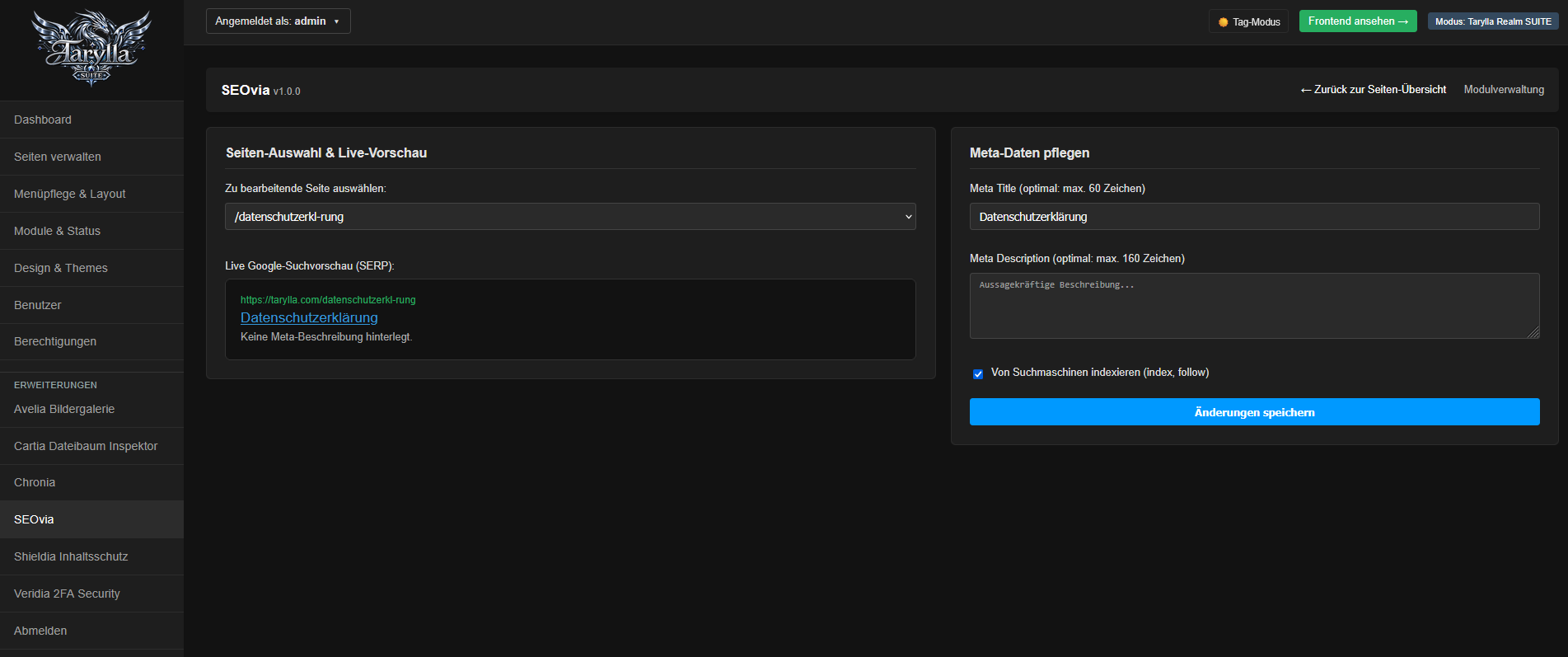Screen dimensions: 1568x657
Task: Click the Modus: Tarylla Realm SUITE badge
Action: coord(1493,21)
